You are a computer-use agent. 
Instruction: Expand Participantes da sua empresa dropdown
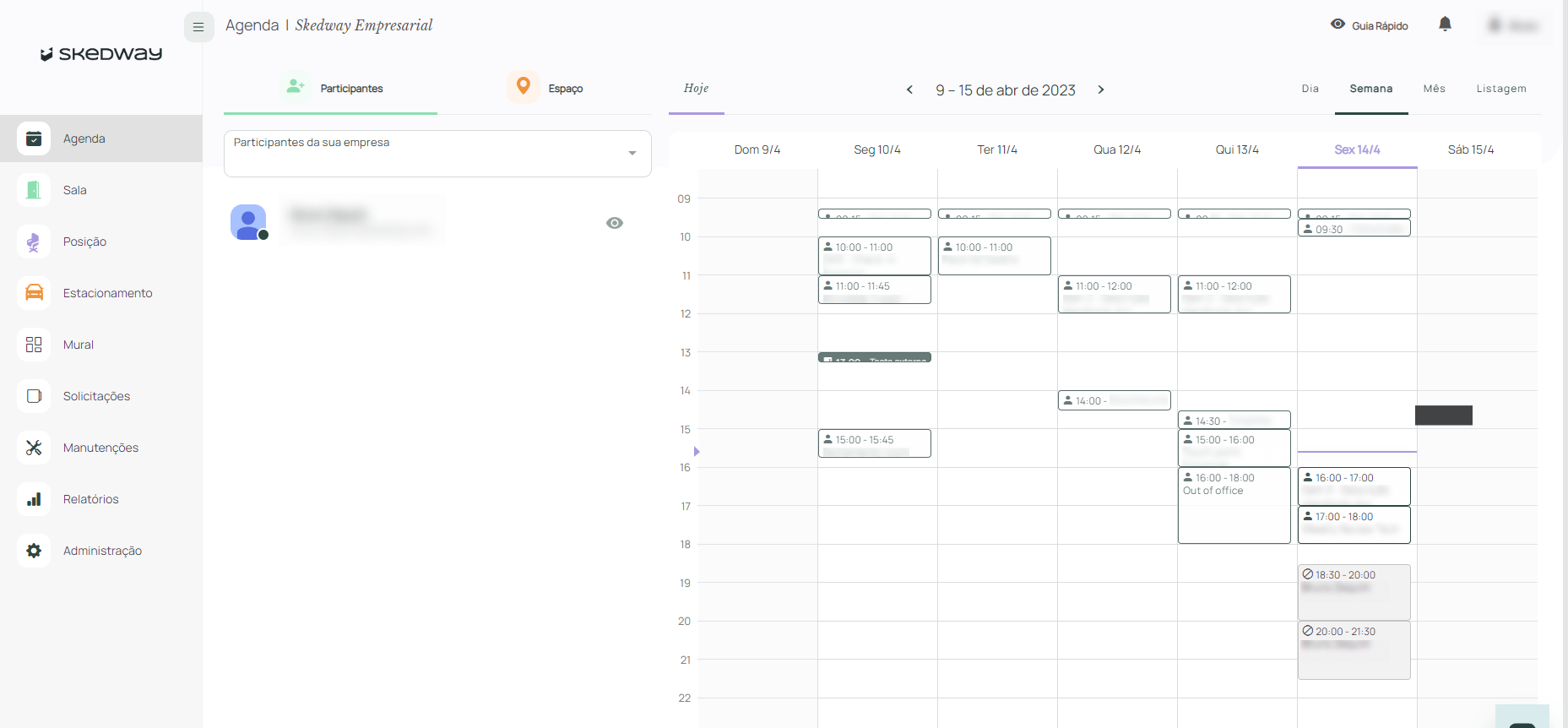(x=632, y=153)
